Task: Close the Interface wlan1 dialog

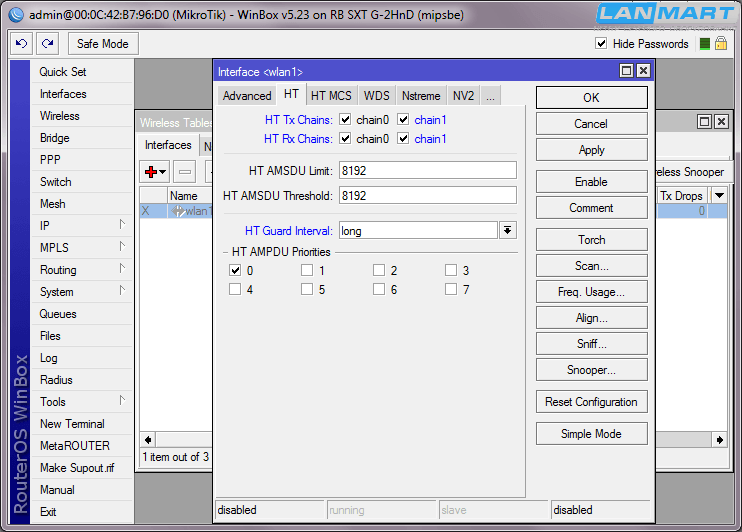Action: click(x=643, y=71)
